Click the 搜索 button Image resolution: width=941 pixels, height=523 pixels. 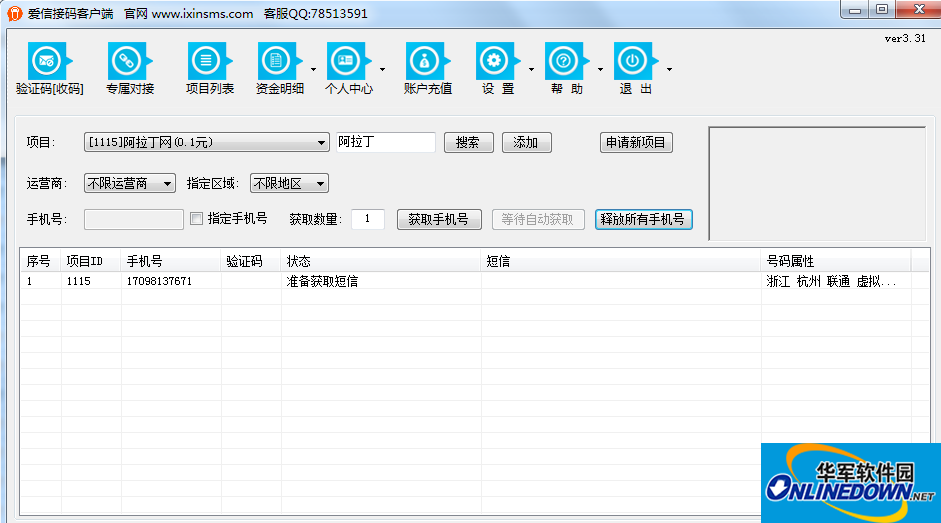(469, 142)
